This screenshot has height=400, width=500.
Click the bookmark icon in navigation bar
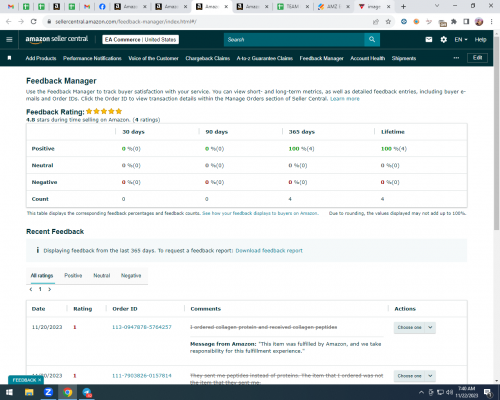[x=9, y=58]
